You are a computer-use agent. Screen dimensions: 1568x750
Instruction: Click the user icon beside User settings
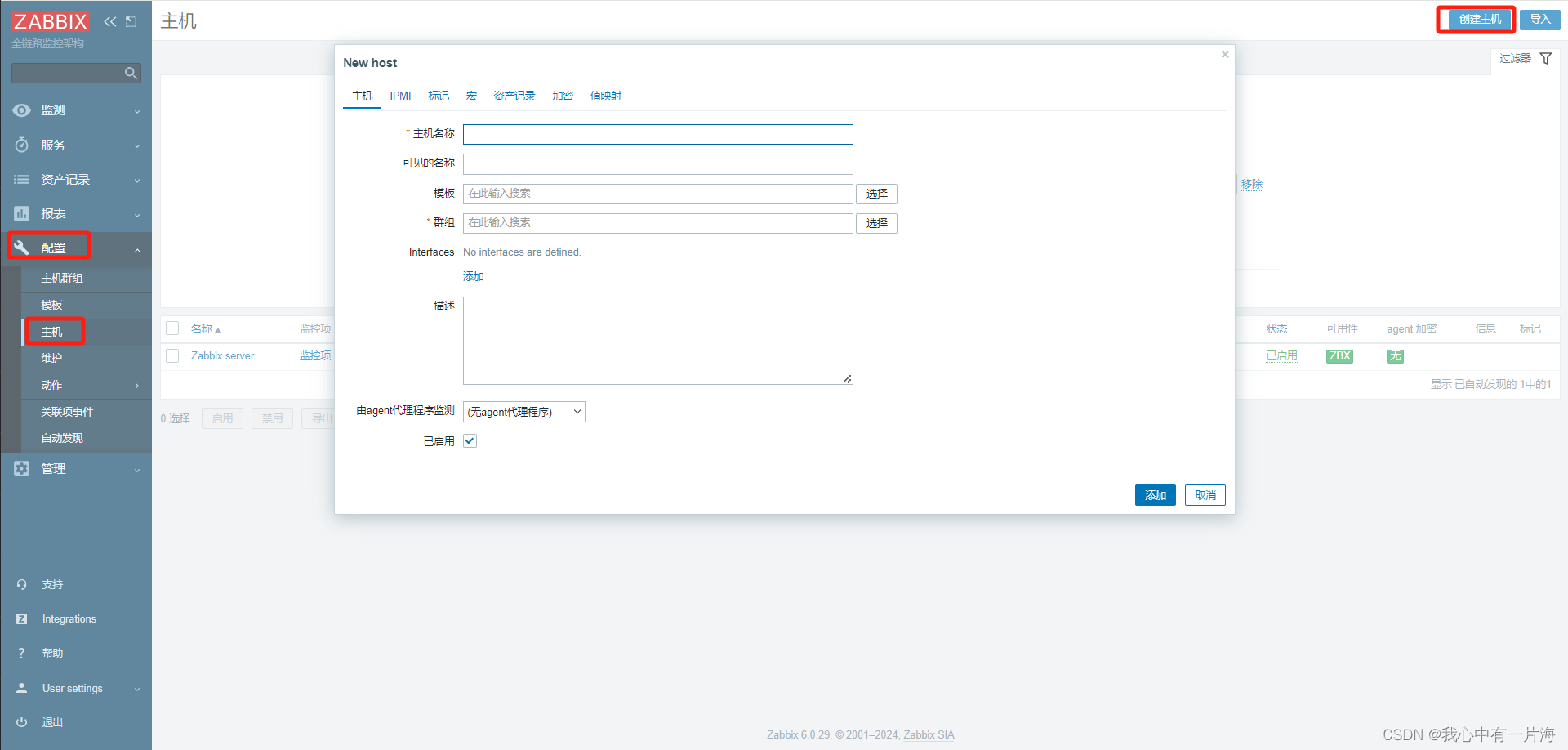point(22,688)
